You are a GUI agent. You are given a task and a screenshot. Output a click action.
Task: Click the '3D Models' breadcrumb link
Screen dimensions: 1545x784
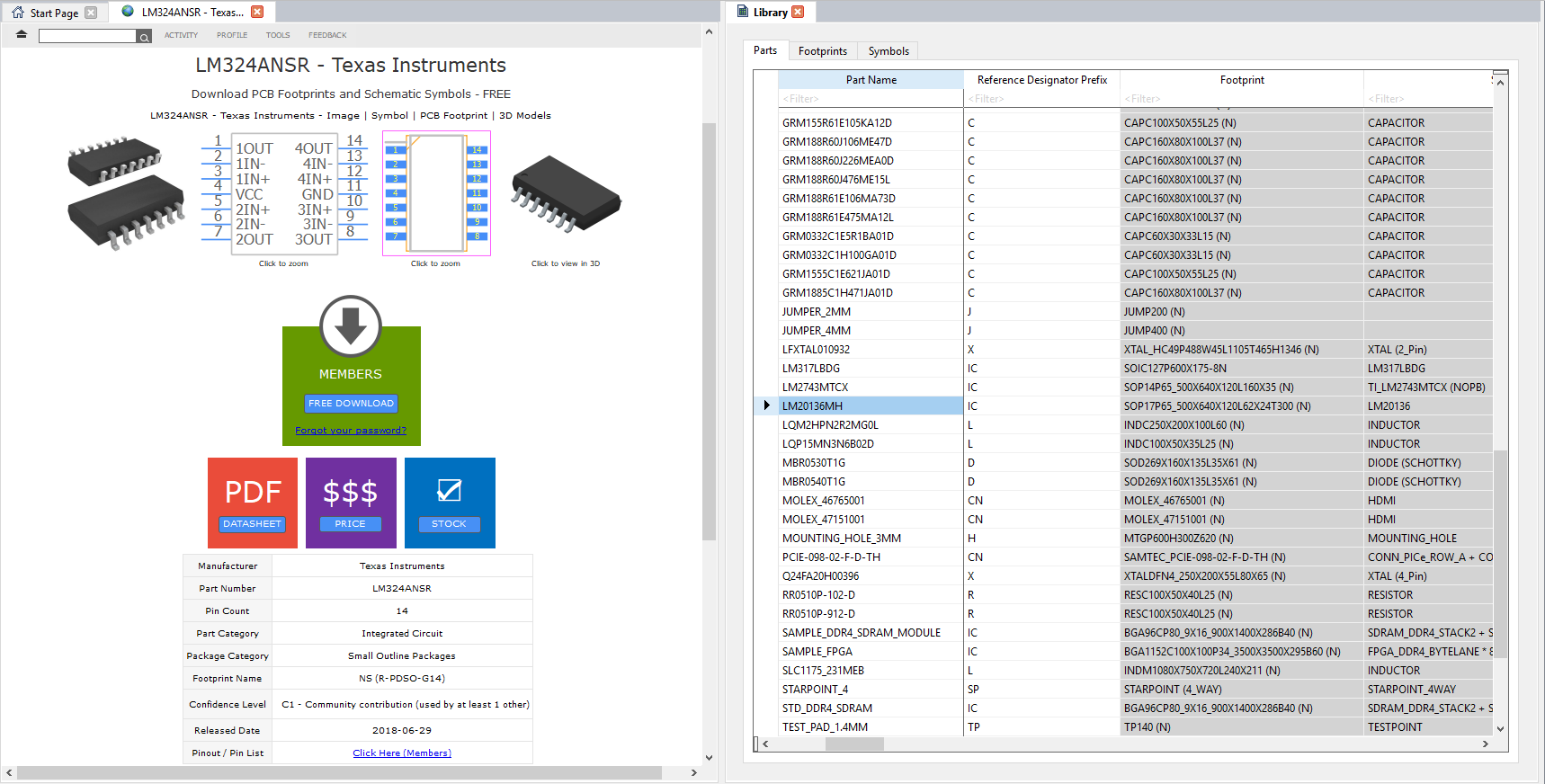click(525, 115)
